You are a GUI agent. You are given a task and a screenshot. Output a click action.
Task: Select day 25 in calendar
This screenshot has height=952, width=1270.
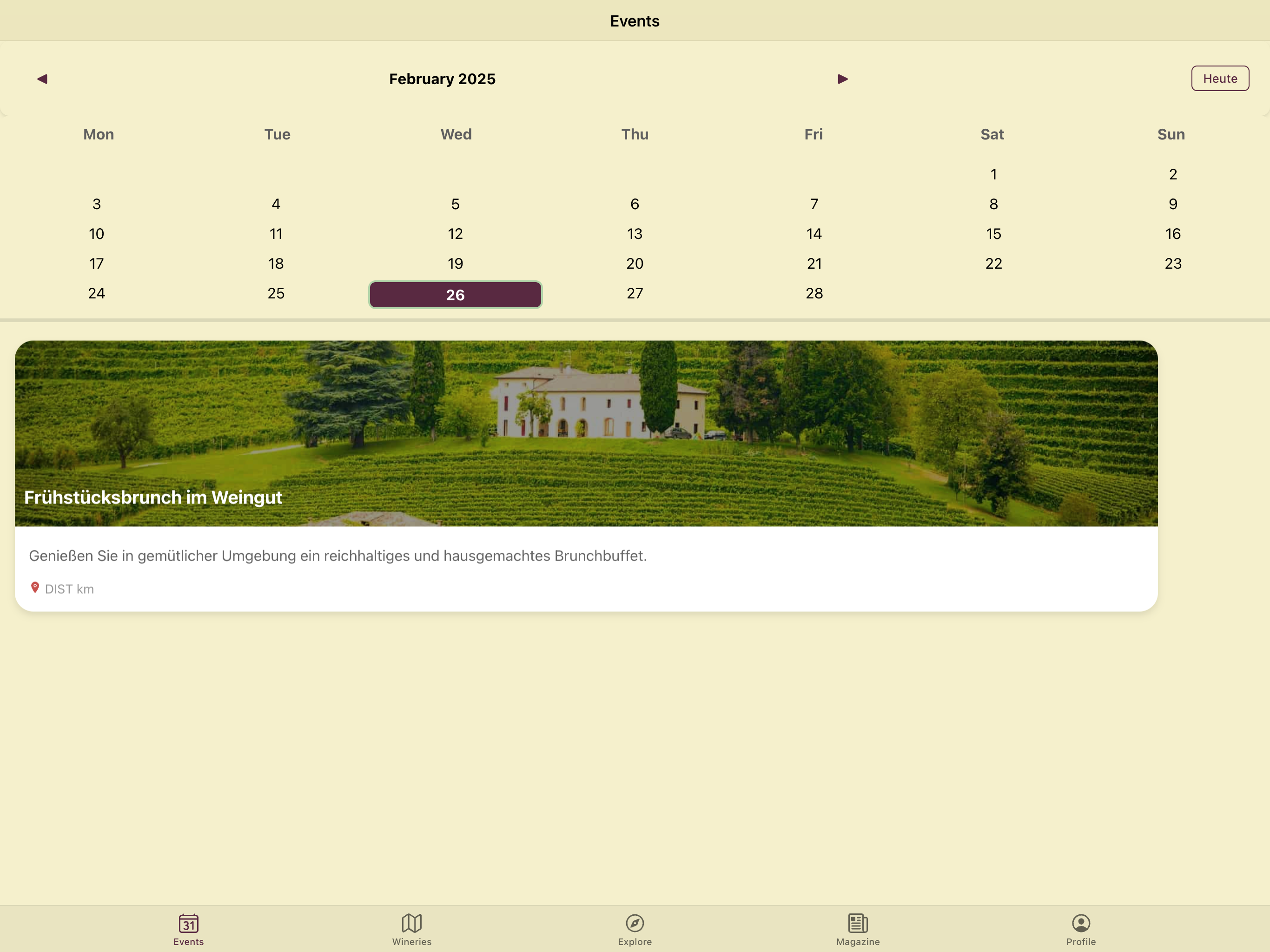click(276, 293)
